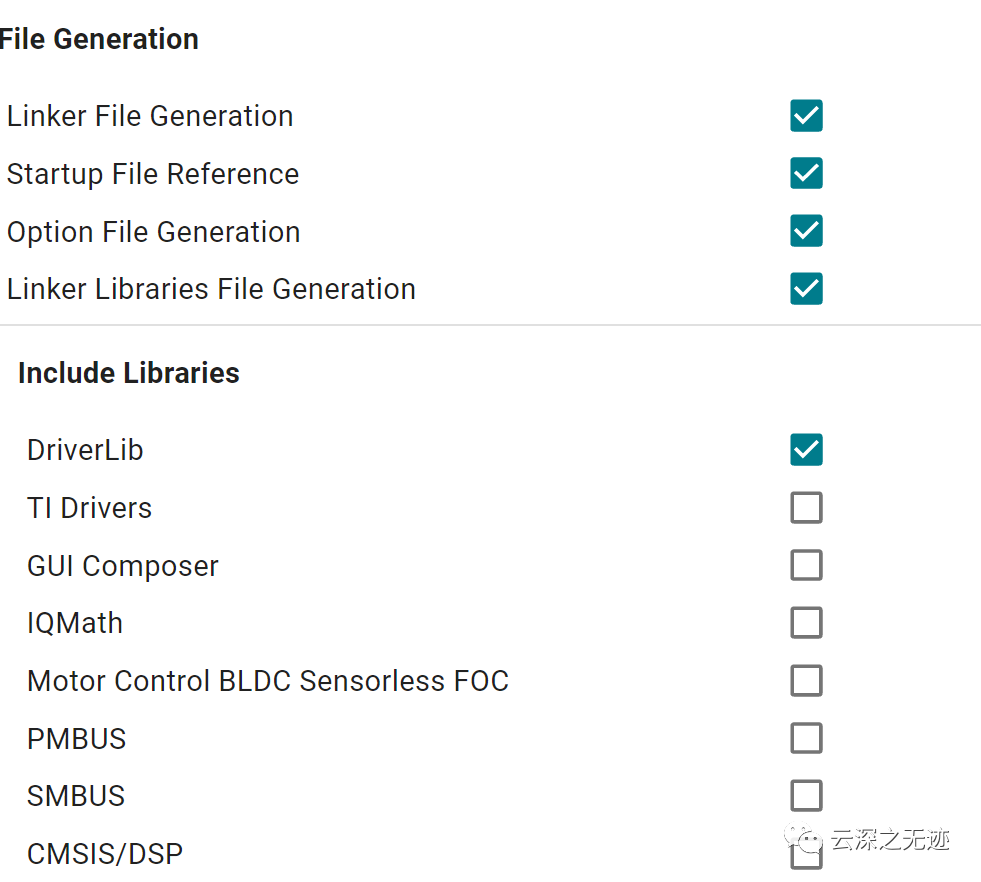Enable the TI Drivers checkbox
The height and width of the screenshot is (882, 981).
point(806,507)
